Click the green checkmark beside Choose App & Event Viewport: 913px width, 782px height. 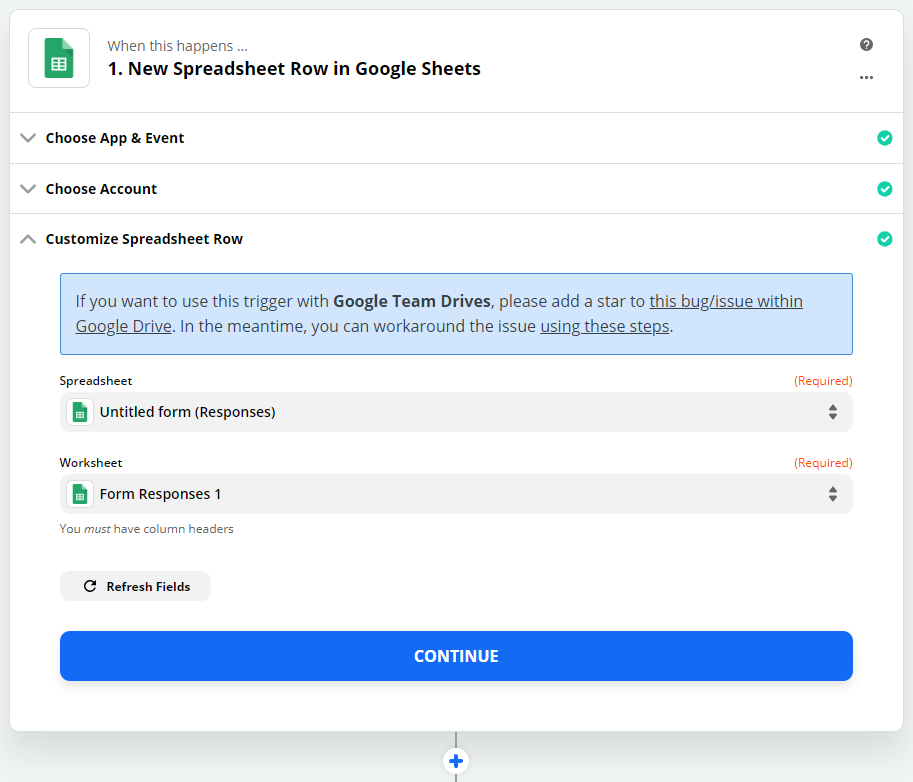click(884, 138)
